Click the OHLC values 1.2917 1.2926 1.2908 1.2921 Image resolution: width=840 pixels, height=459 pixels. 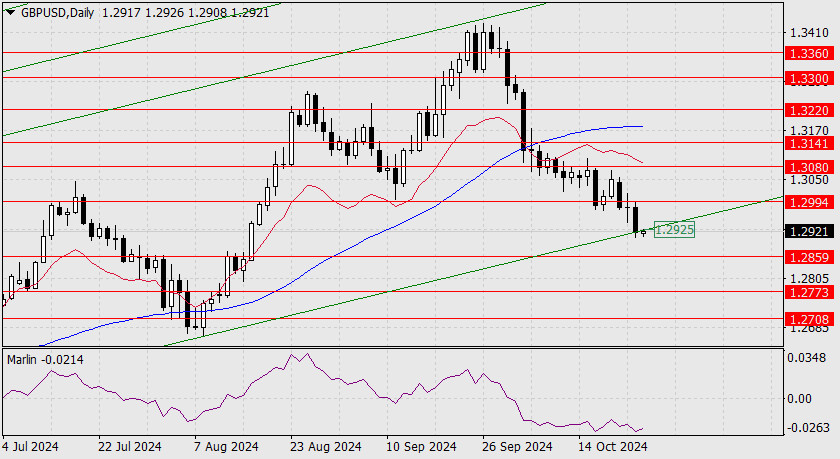click(x=185, y=12)
